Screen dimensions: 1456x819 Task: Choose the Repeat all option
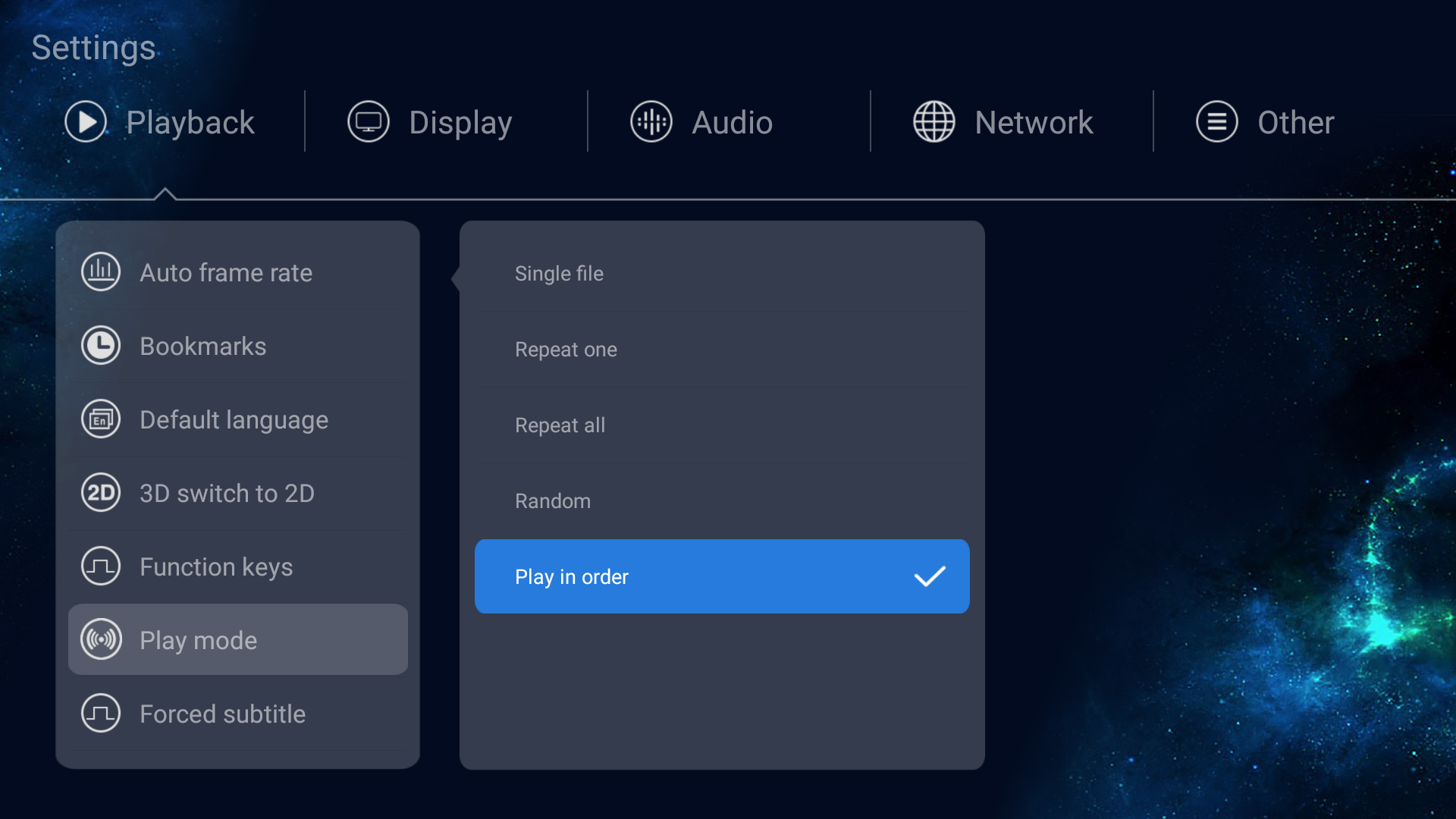tap(722, 425)
